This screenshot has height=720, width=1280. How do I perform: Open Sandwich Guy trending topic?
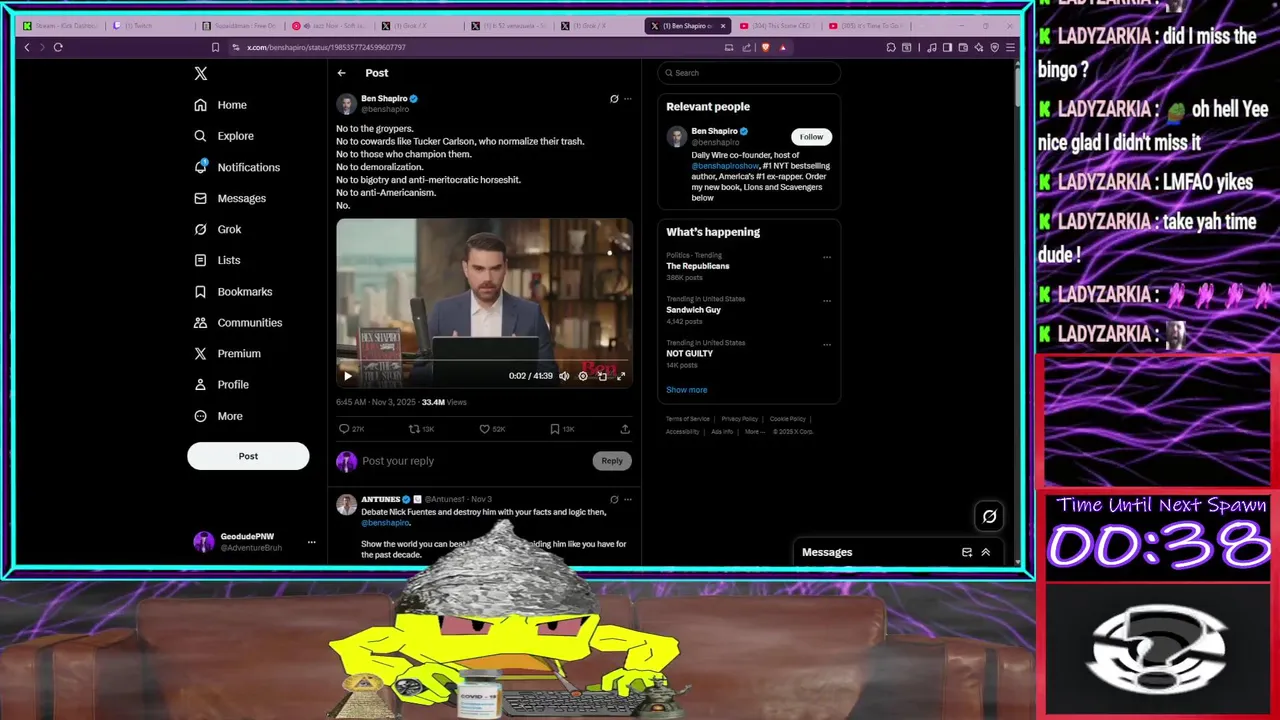[x=693, y=310]
